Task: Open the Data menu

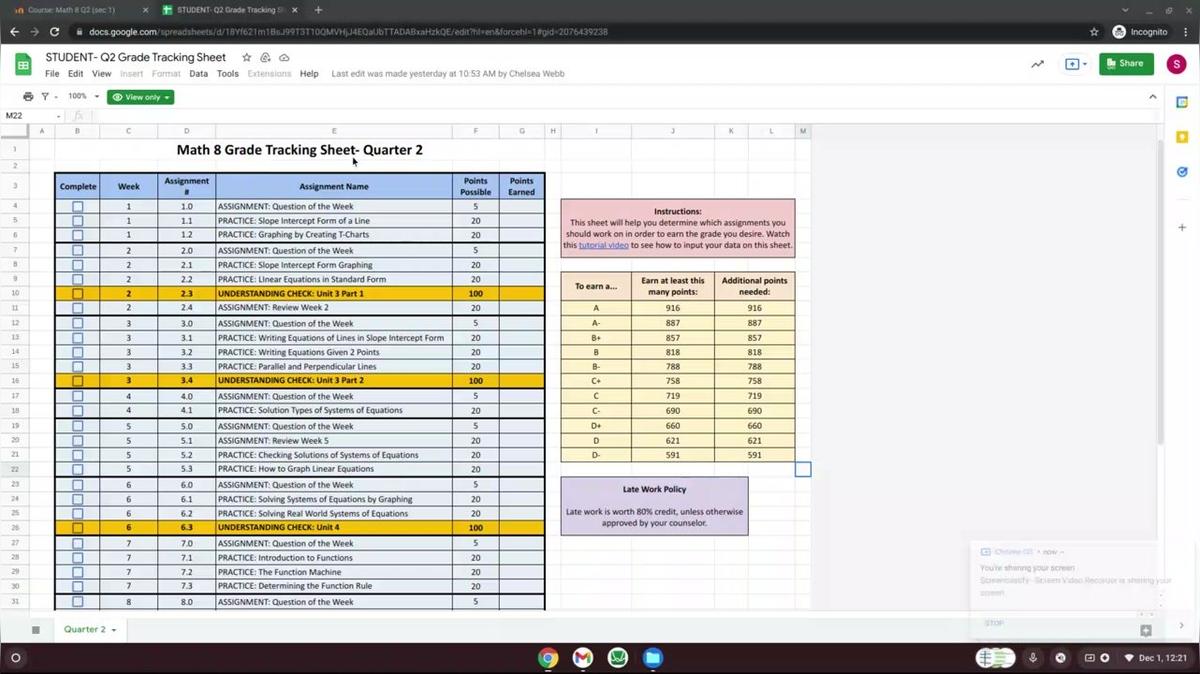Action: (198, 74)
